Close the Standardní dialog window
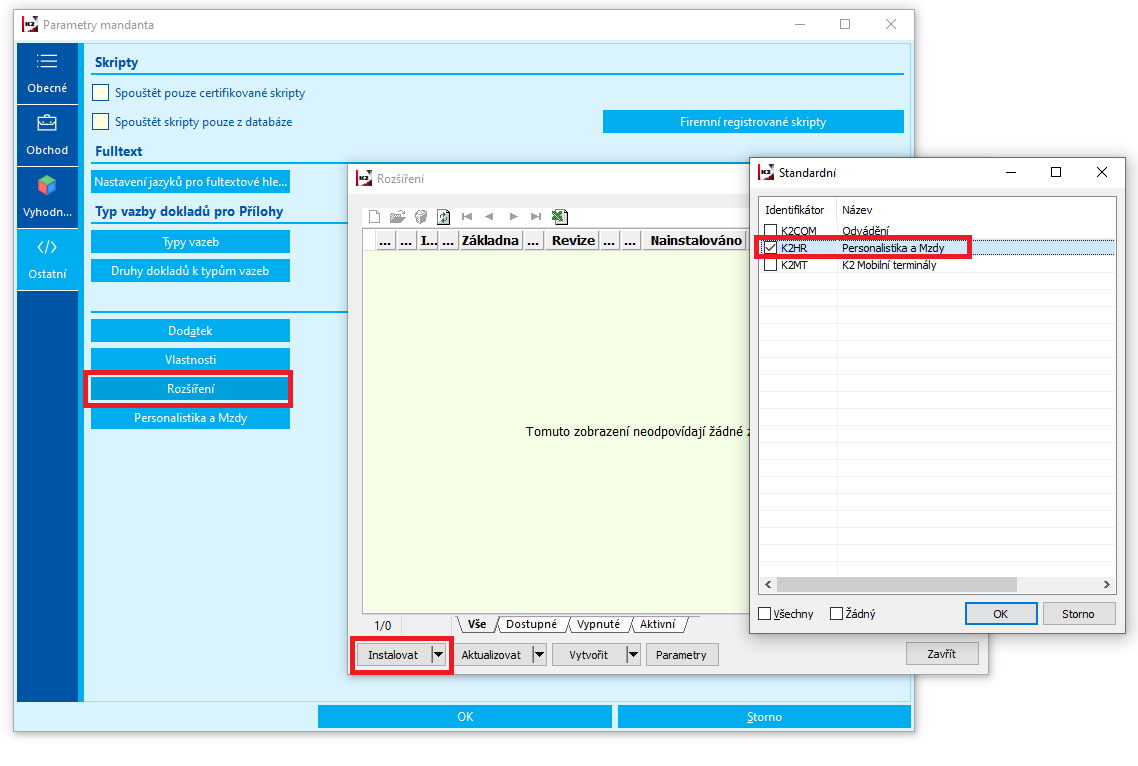Screen dimensions: 1138x766 1102,172
